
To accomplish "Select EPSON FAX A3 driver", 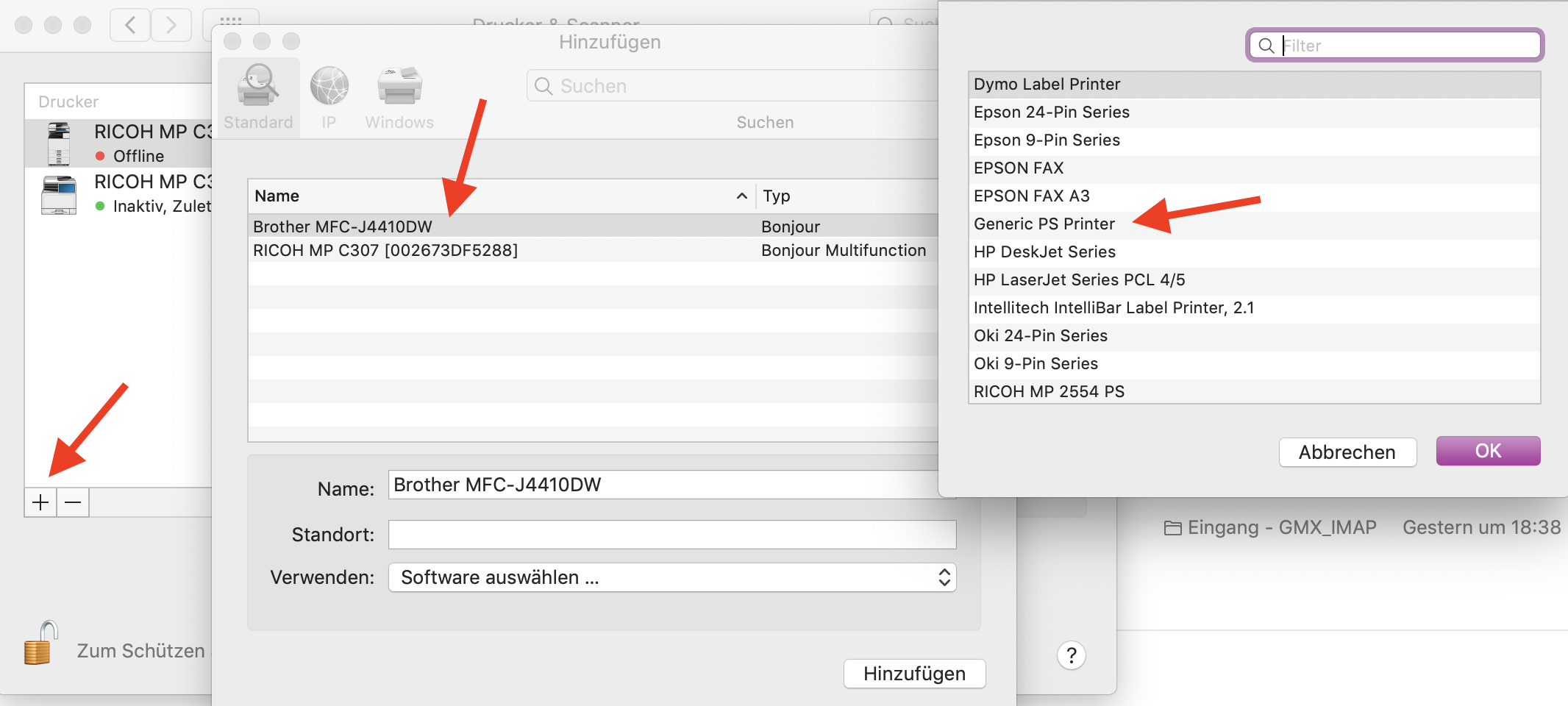I will [x=1255, y=196].
